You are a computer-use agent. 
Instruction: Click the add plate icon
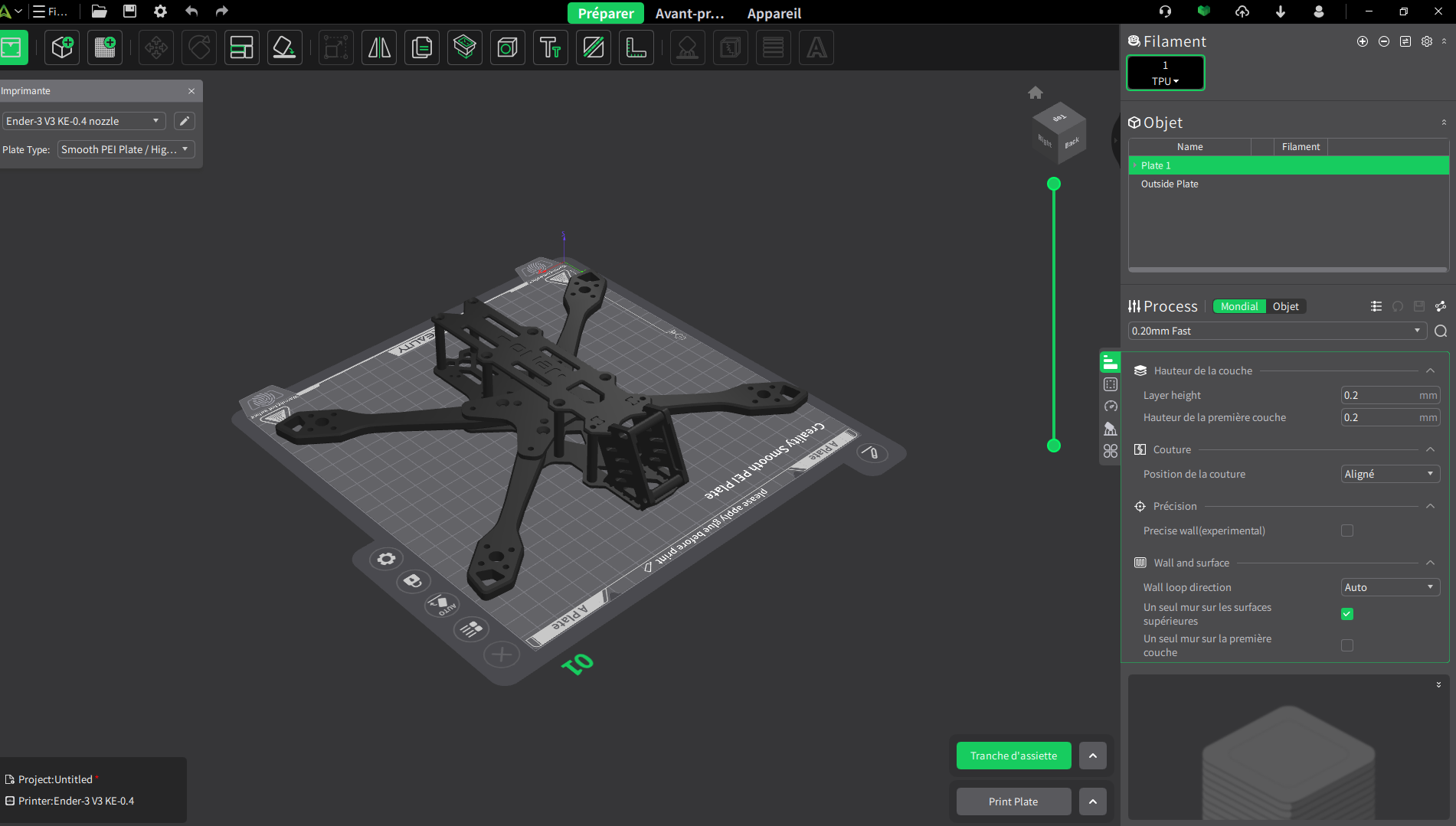(105, 47)
